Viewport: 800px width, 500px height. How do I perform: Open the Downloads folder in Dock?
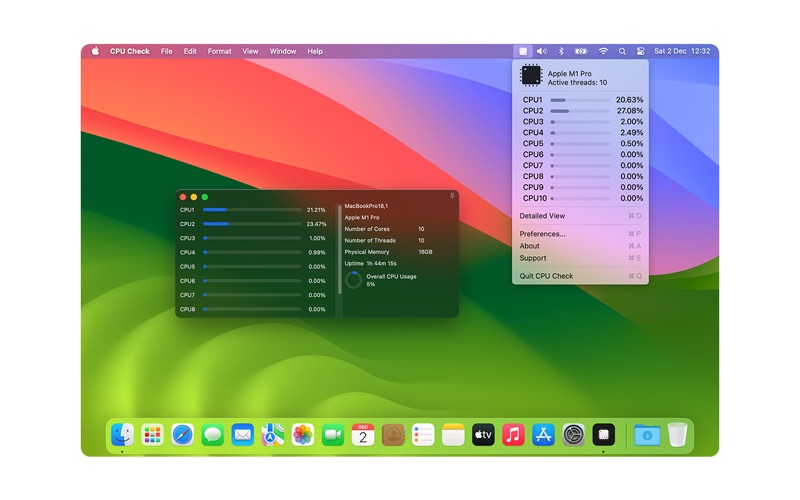pyautogui.click(x=647, y=435)
